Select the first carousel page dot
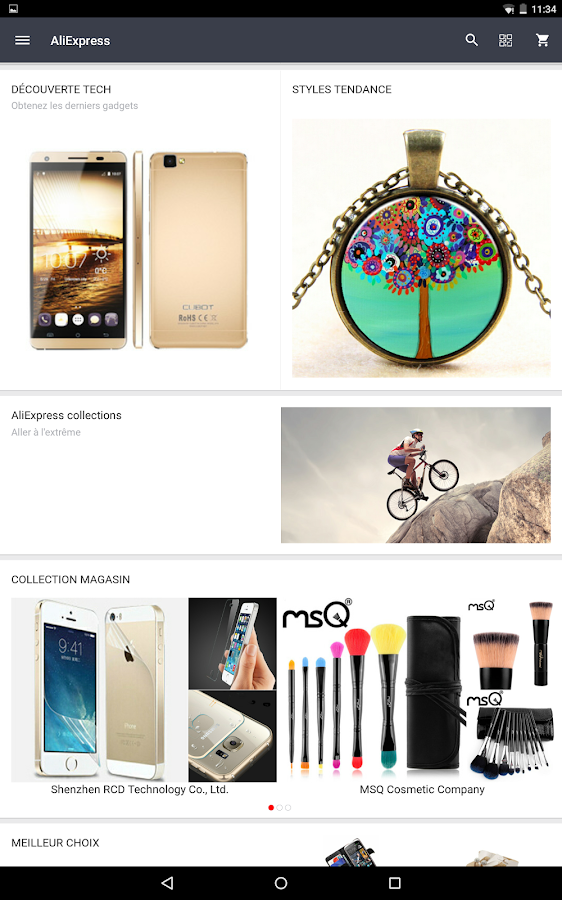 271,808
